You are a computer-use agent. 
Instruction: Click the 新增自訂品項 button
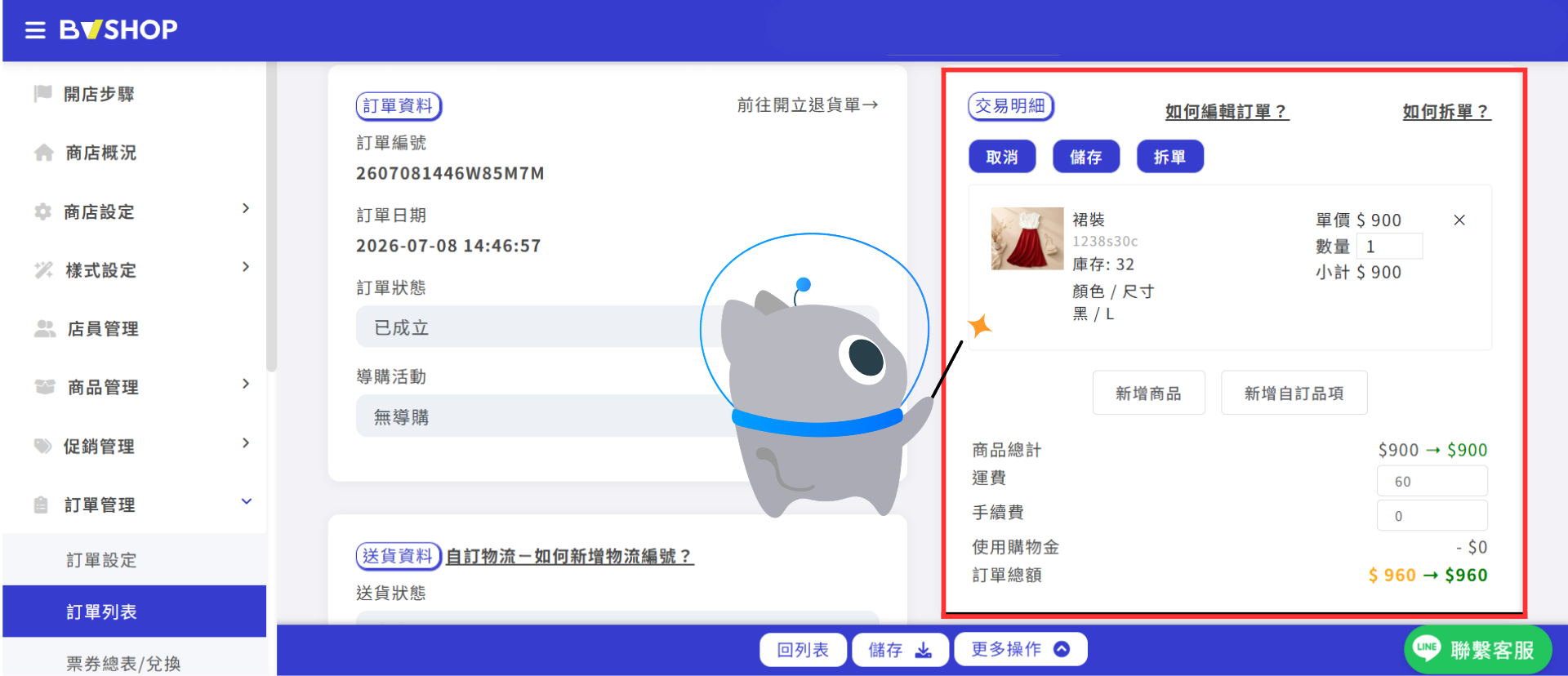pos(1294,394)
